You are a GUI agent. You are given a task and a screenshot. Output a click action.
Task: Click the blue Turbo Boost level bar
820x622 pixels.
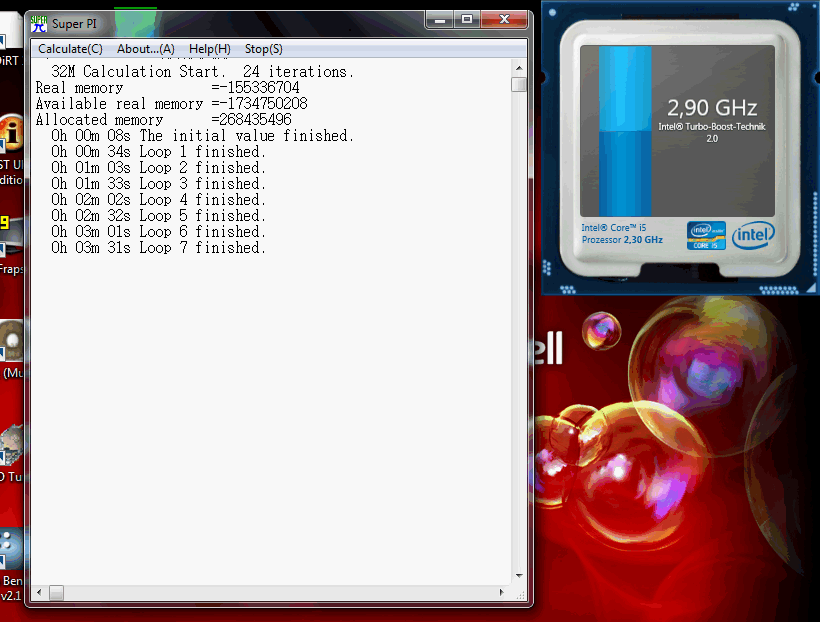[x=625, y=131]
